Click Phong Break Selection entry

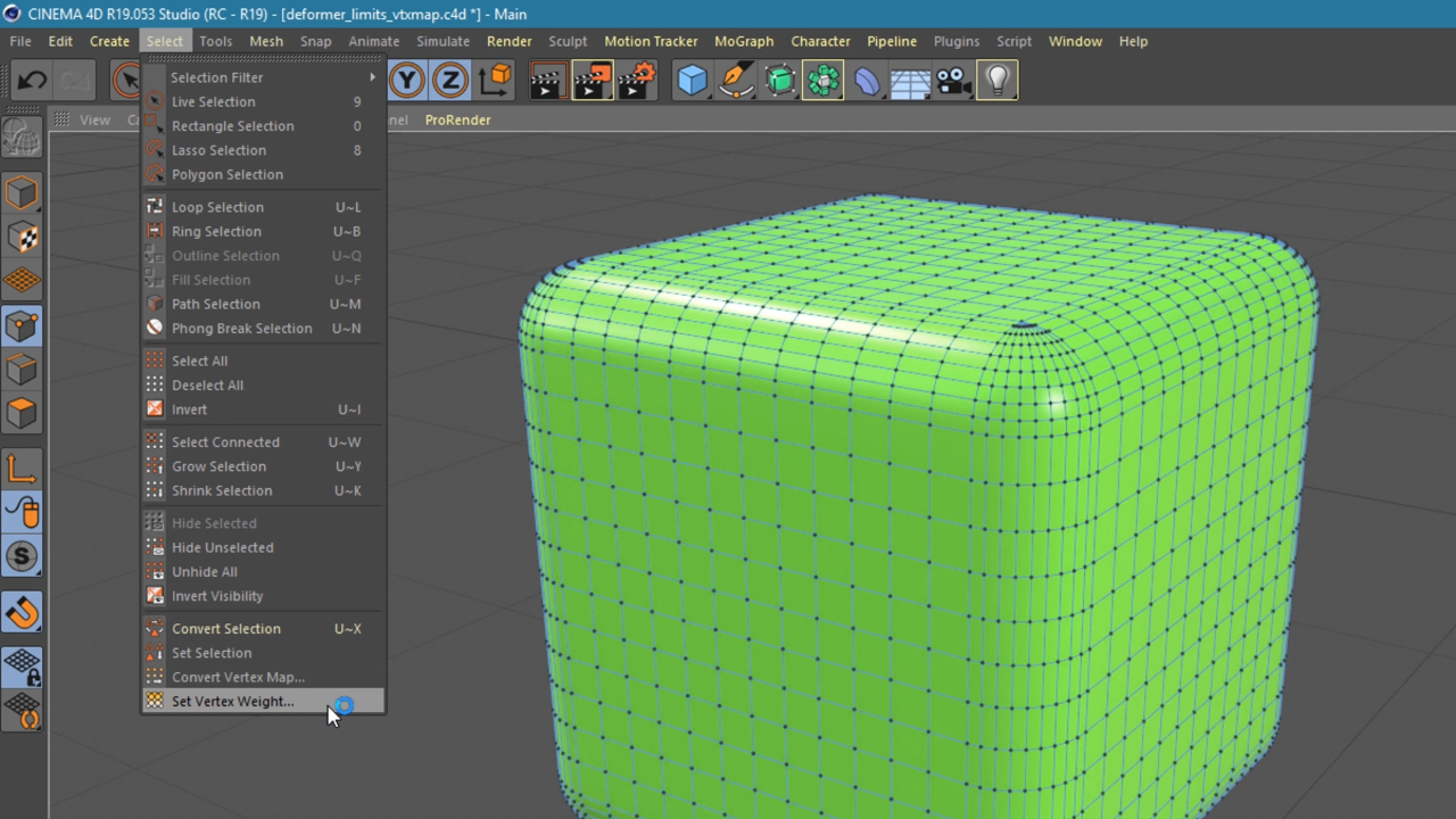[x=264, y=328]
